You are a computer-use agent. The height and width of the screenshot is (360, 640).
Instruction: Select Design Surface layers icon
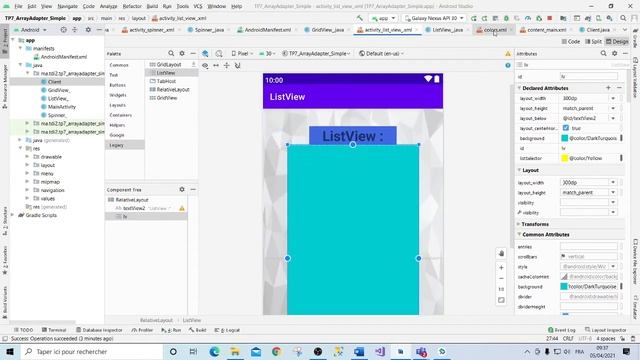point(205,53)
